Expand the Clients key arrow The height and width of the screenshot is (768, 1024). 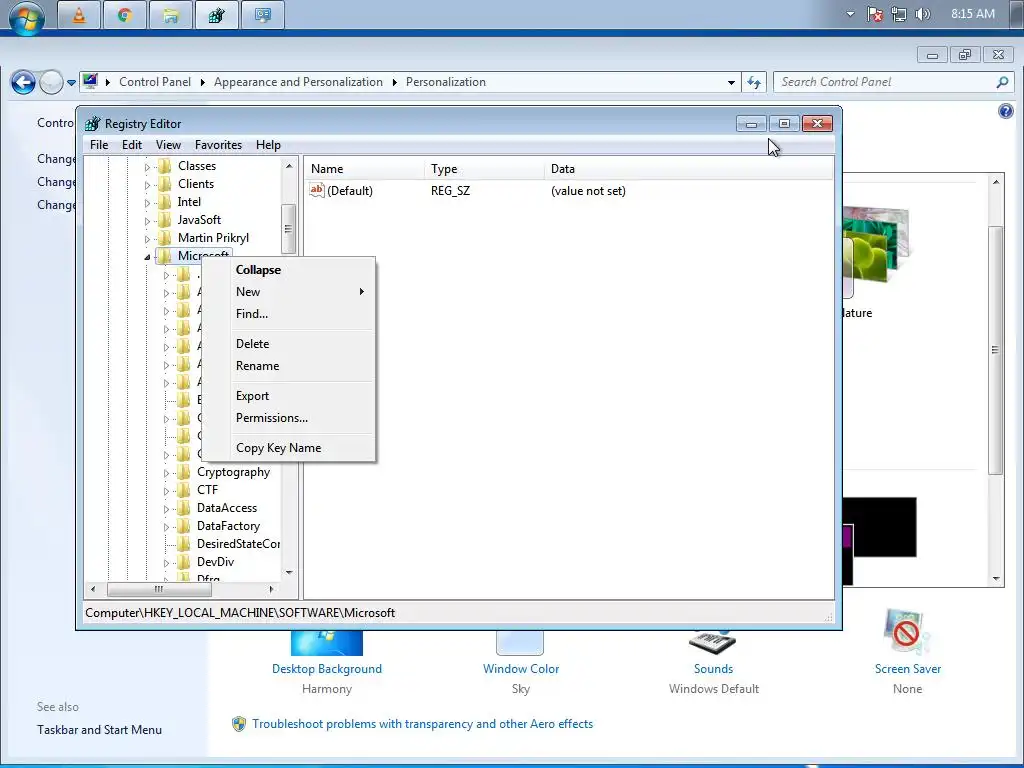[x=147, y=185]
